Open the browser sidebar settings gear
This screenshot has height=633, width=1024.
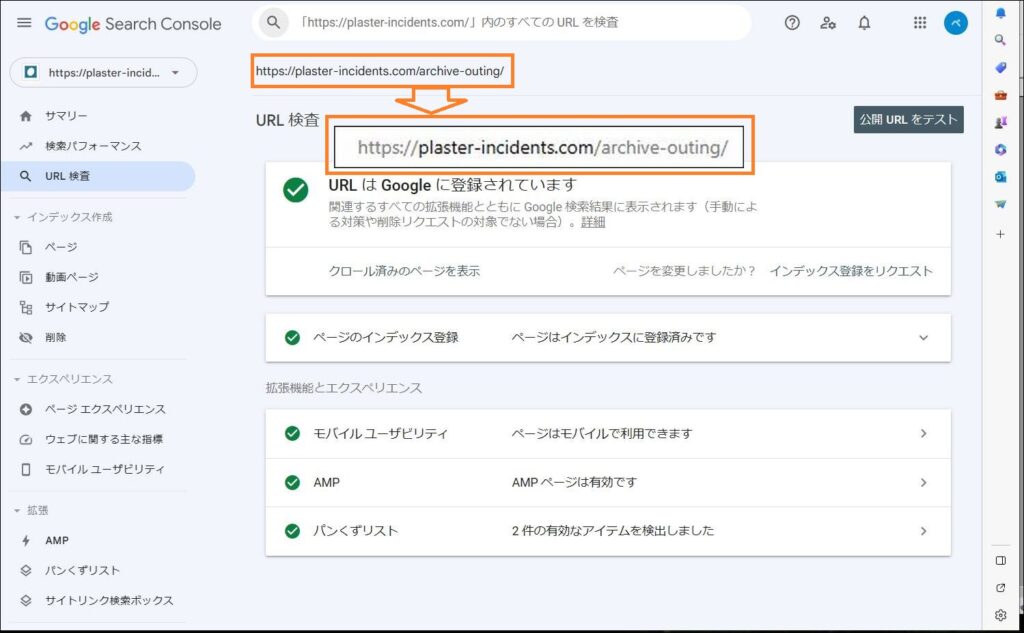tap(1000, 615)
